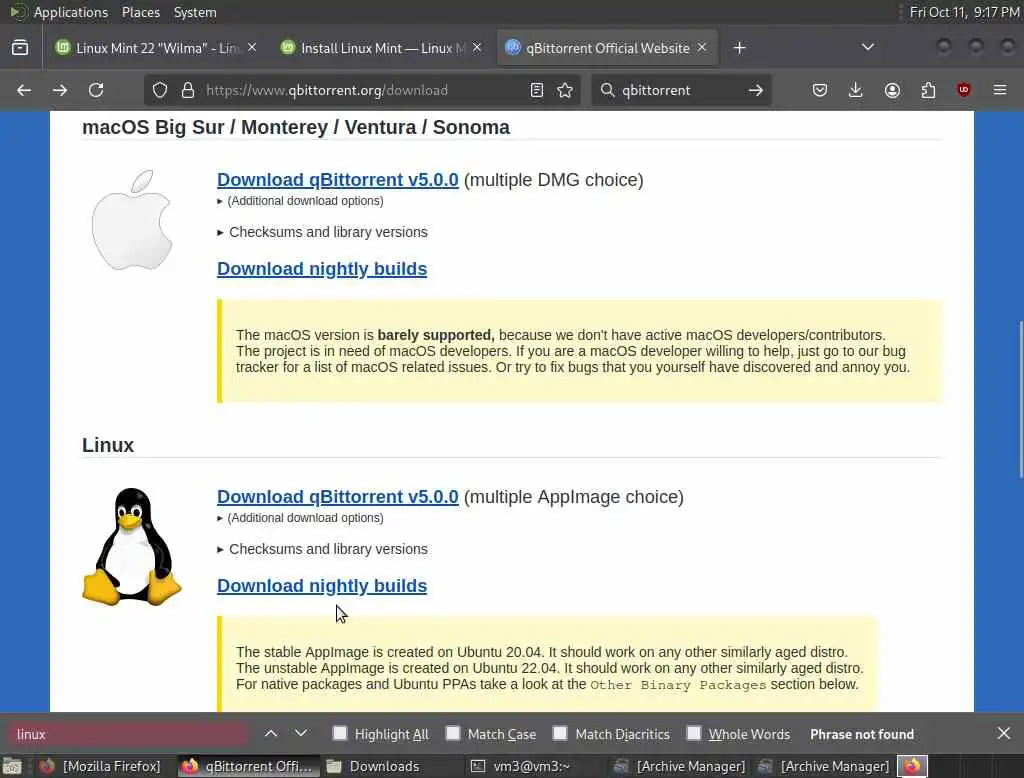Download qBittorrent v5.0.0 AppImage for Linux

click(338, 497)
